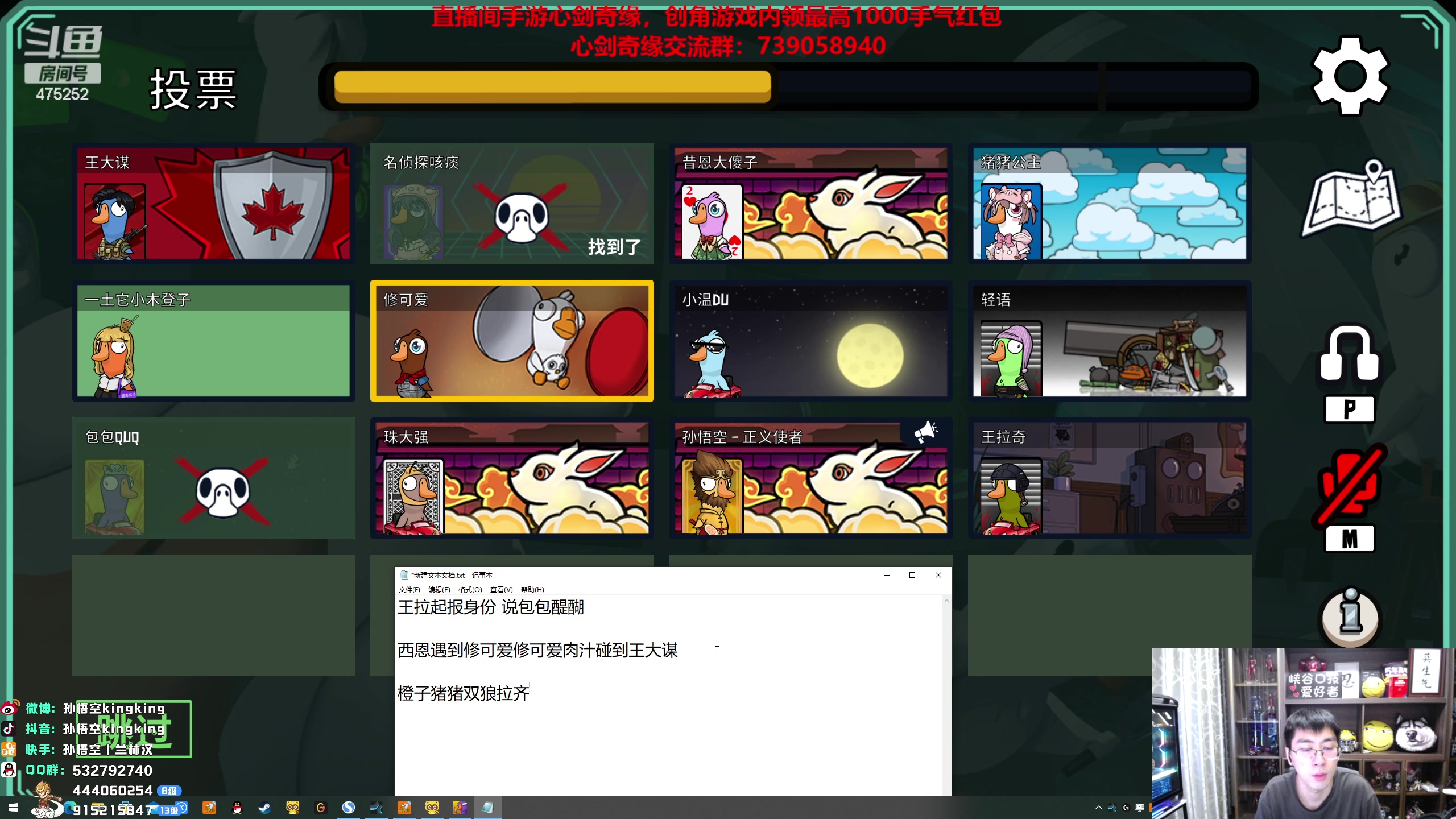Open Notepad 格式 menu
This screenshot has width=1456, height=819.
click(x=470, y=589)
